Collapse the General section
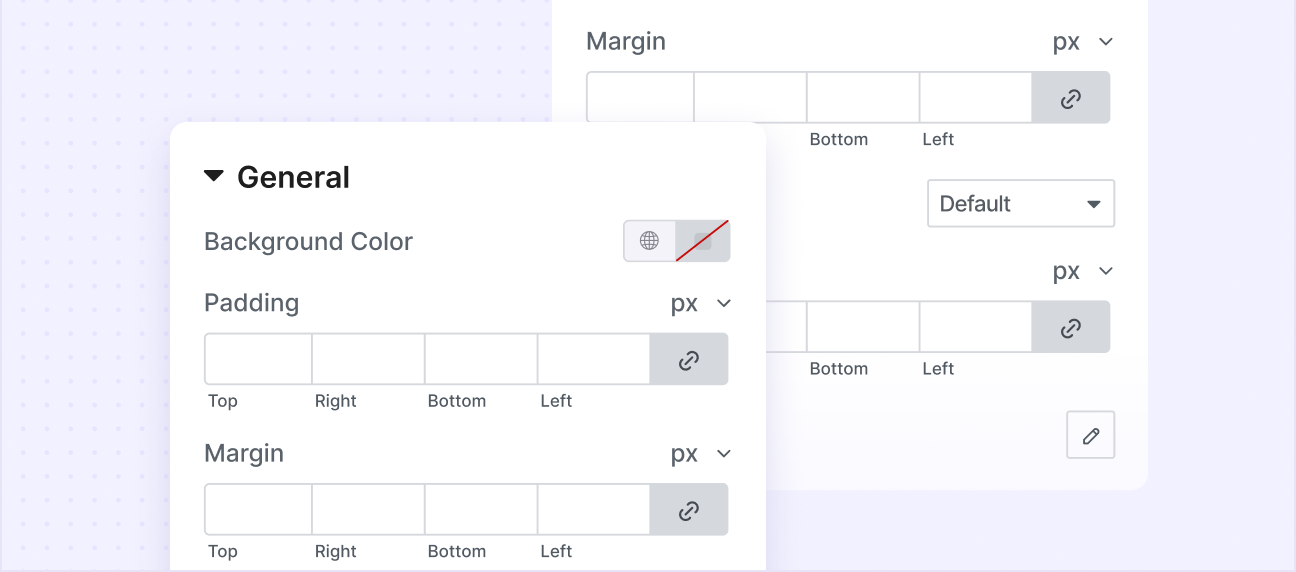 point(213,177)
